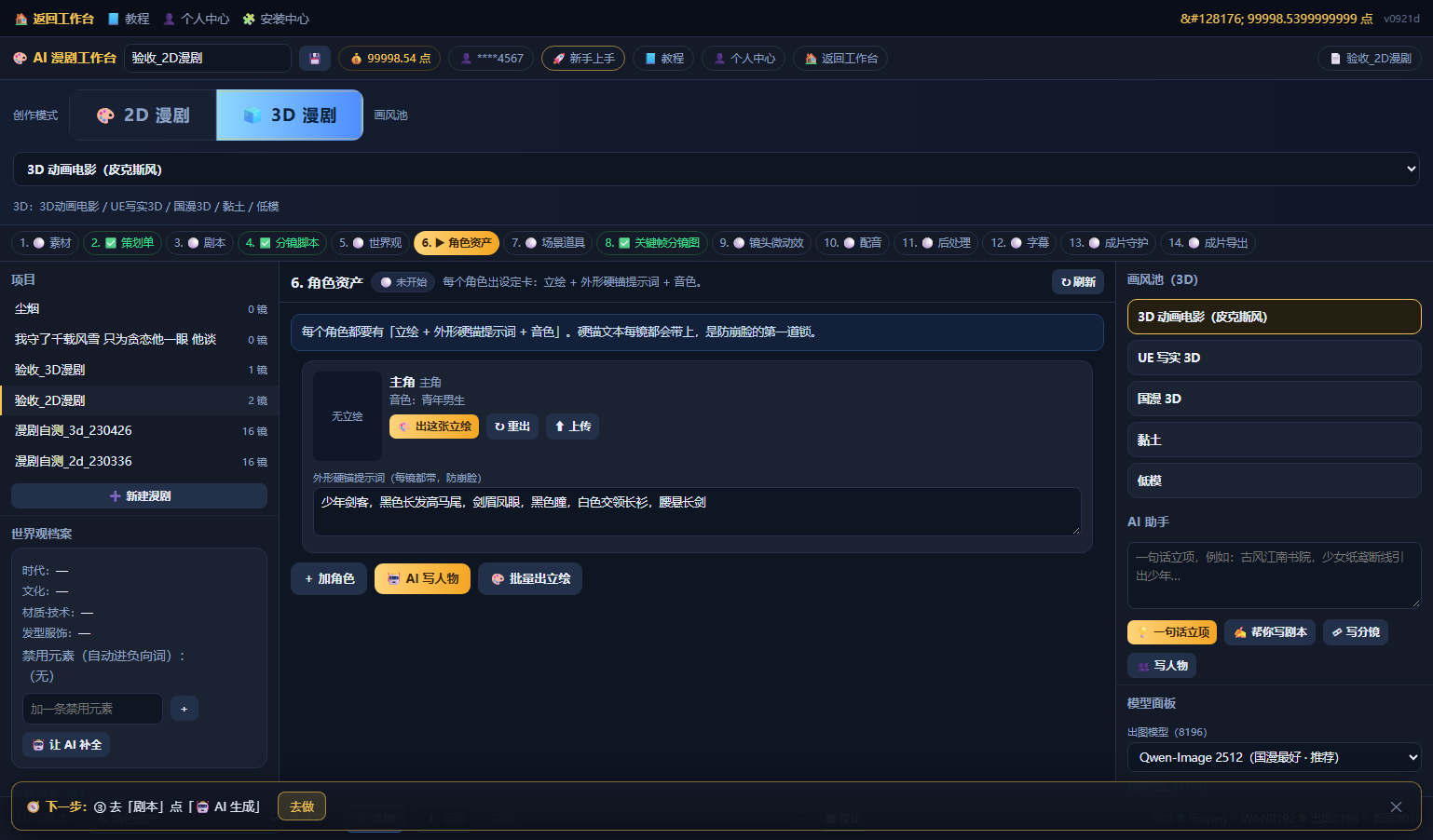Click 安装中心 in the top bar

tap(276, 19)
